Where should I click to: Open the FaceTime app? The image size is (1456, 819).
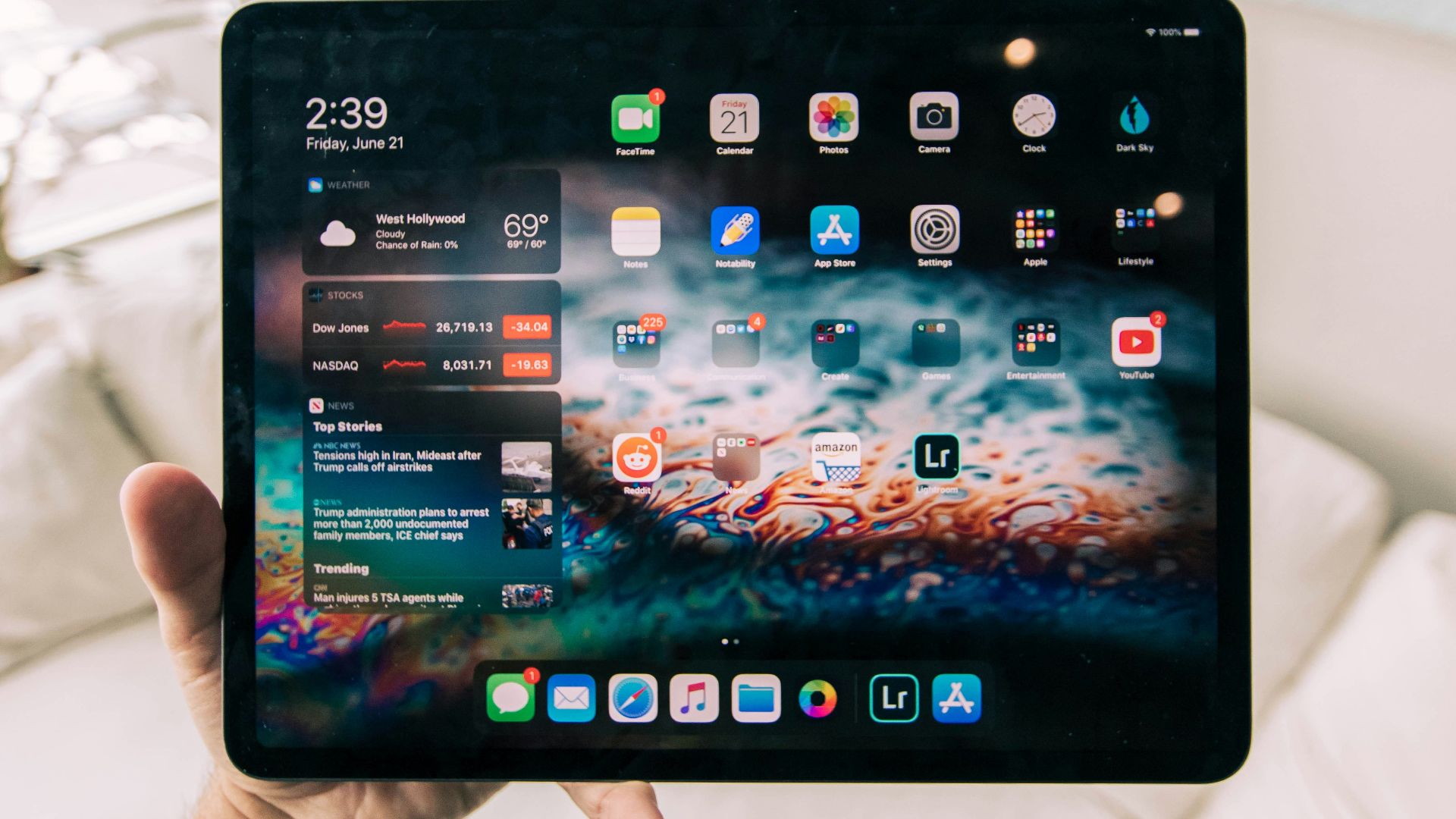635,119
